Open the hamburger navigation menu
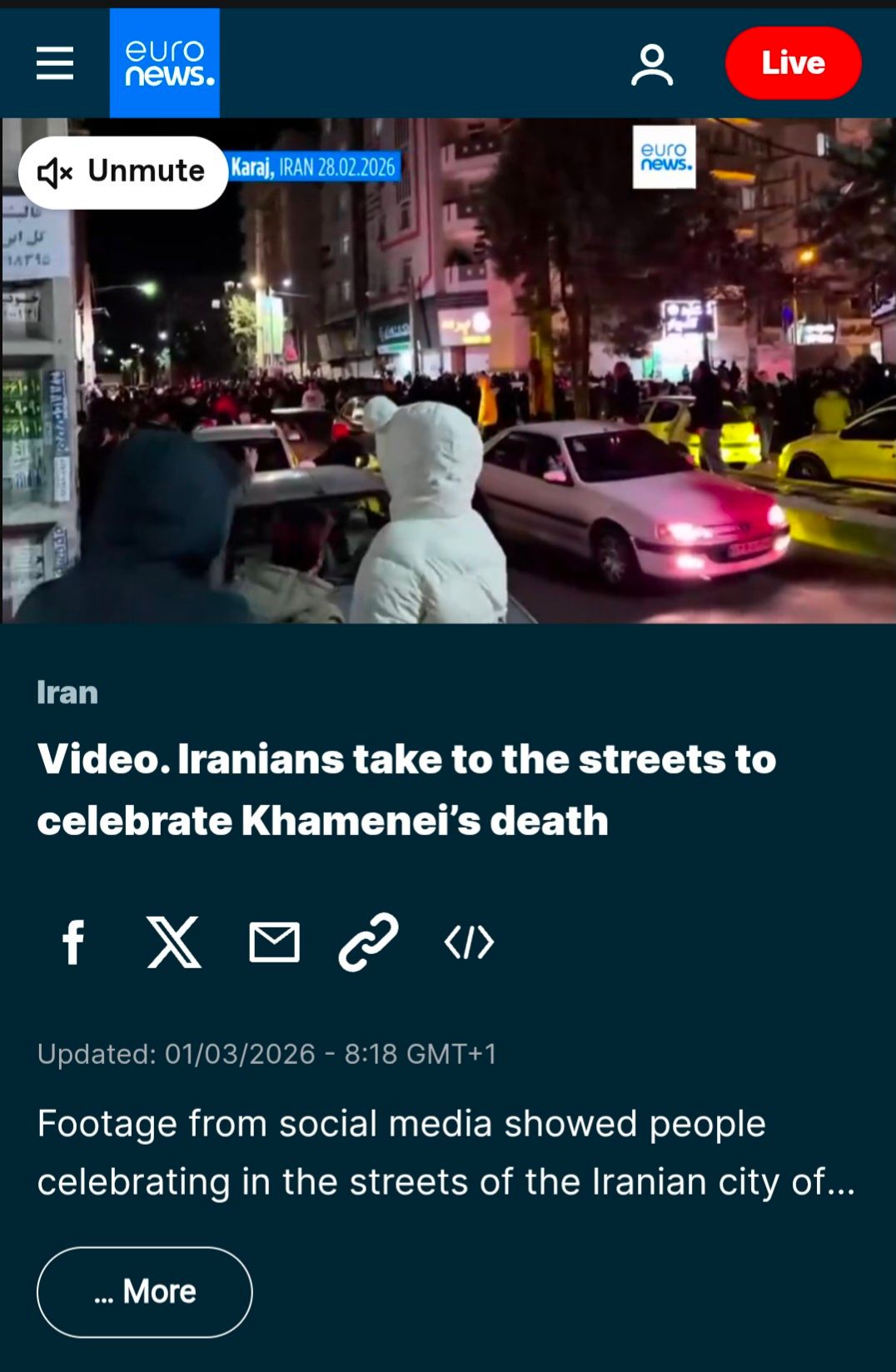The height and width of the screenshot is (1372, 896). point(55,63)
